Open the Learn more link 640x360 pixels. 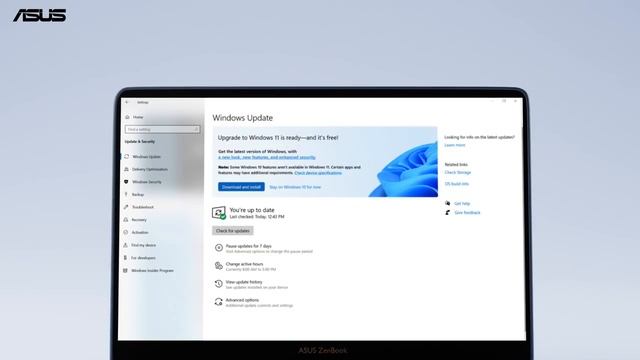(x=455, y=145)
